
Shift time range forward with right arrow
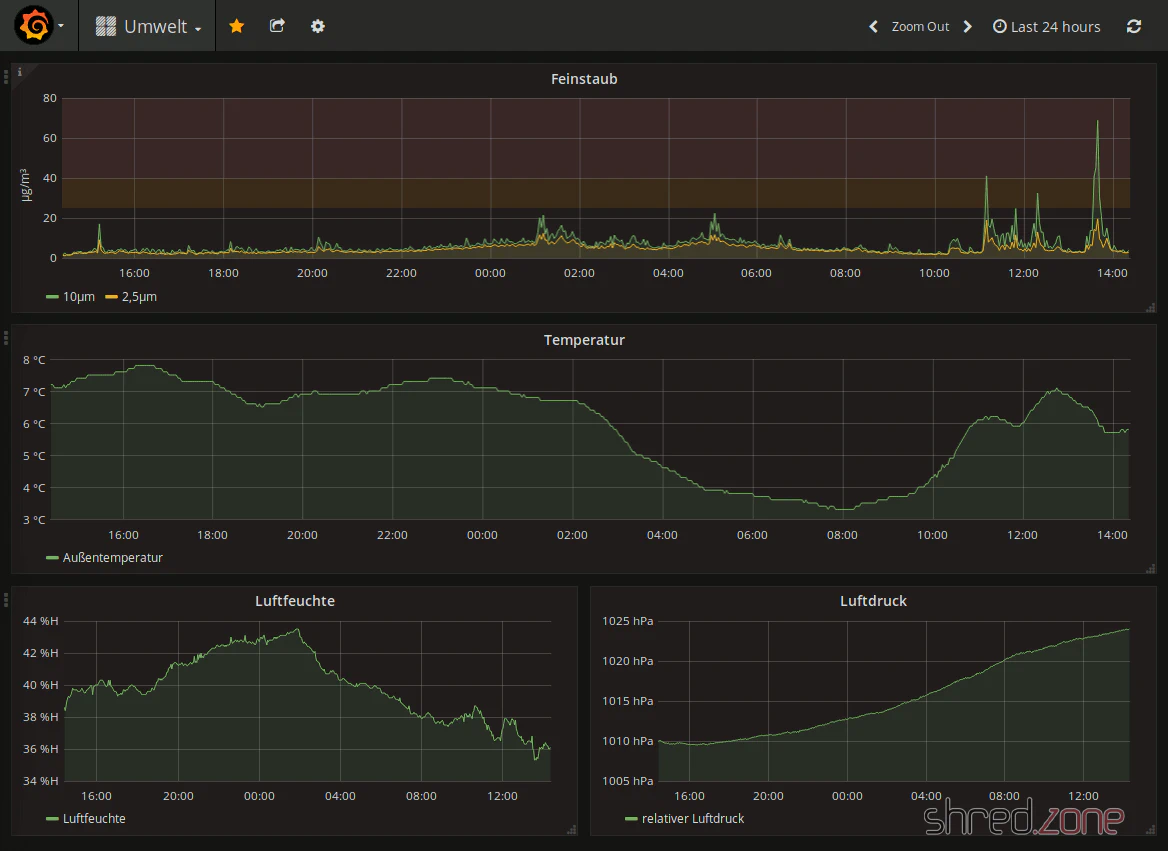pyautogui.click(x=967, y=27)
